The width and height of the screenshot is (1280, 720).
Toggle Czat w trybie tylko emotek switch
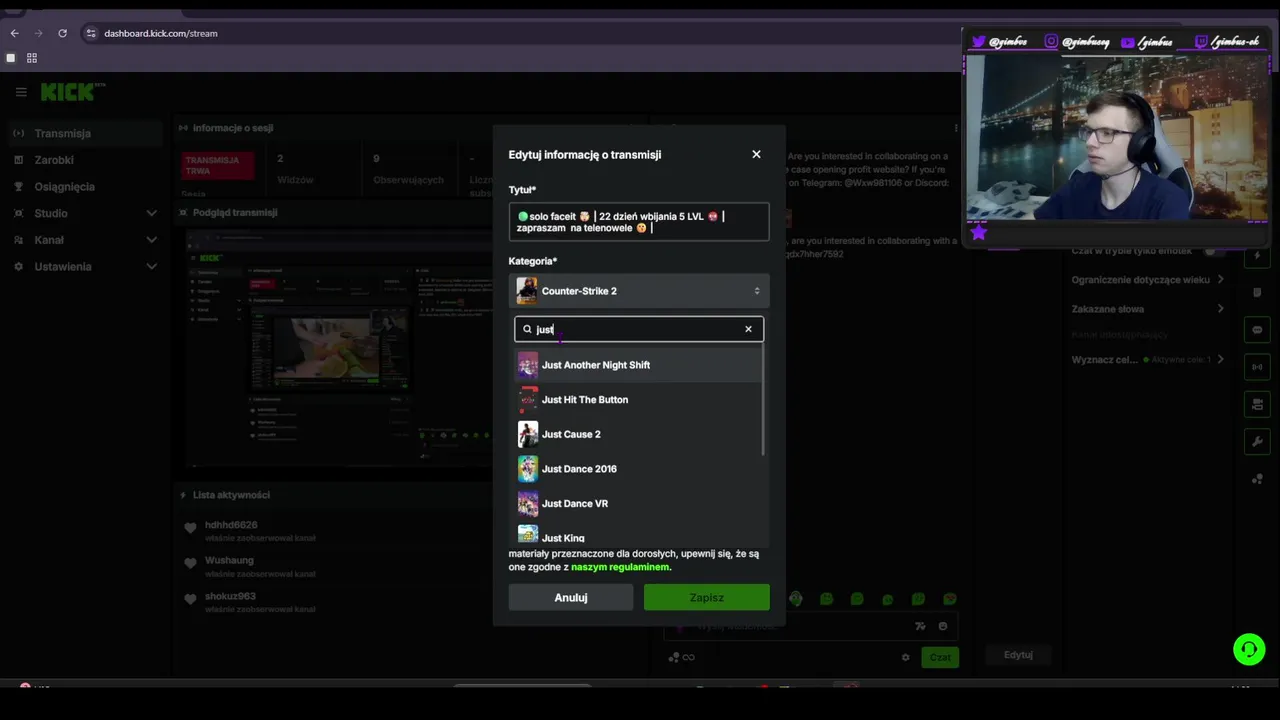click(1215, 251)
